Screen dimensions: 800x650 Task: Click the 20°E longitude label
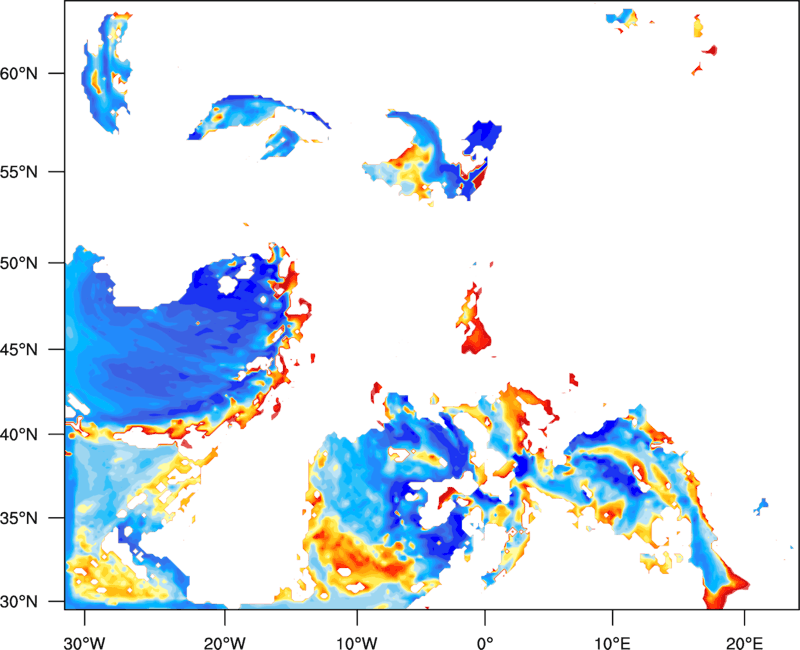pos(744,643)
